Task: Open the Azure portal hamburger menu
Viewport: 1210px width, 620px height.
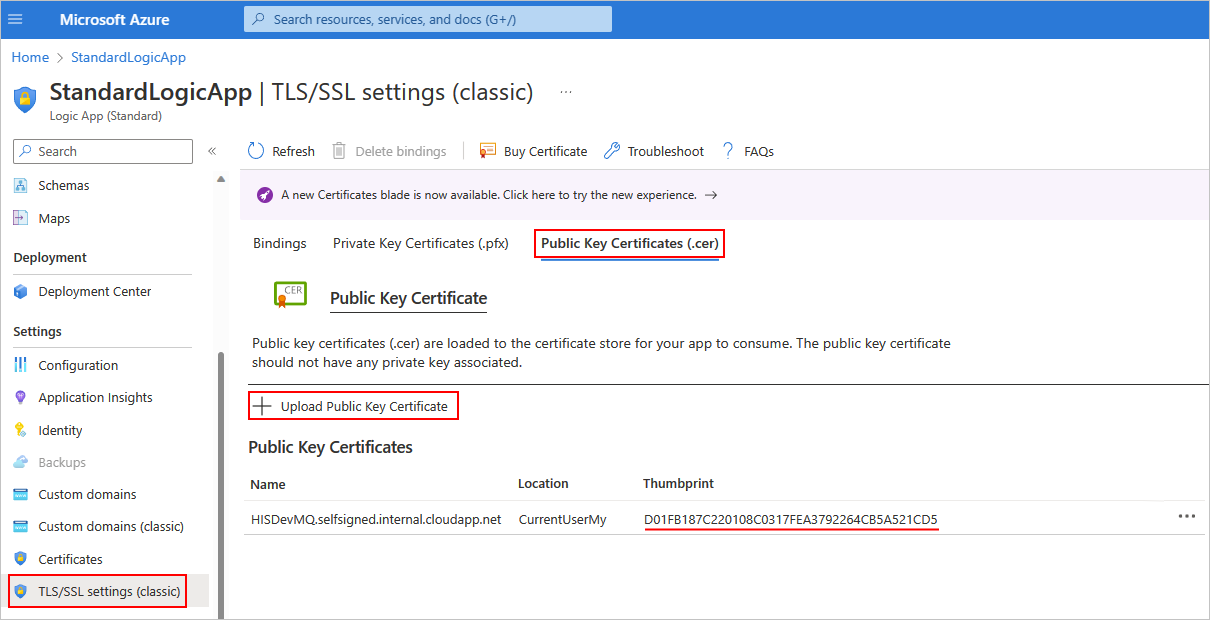Action: pos(15,19)
